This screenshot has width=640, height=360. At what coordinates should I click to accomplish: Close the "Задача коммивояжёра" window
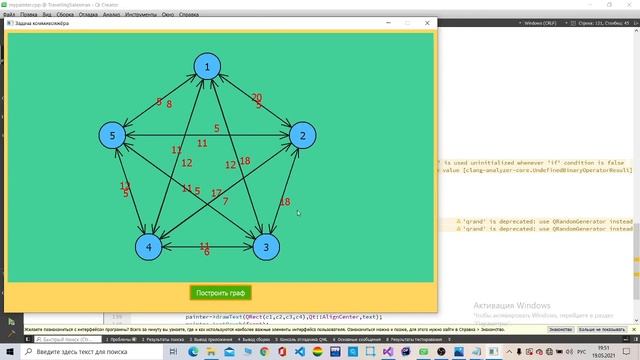tap(427, 23)
